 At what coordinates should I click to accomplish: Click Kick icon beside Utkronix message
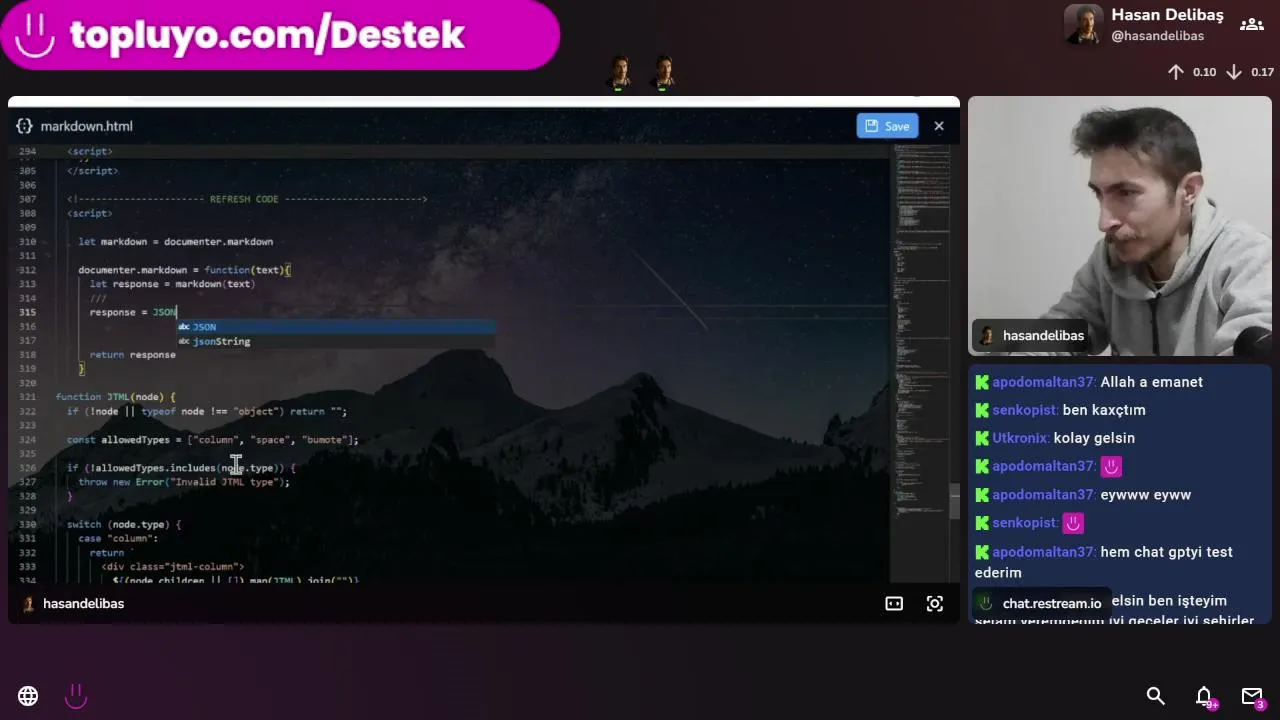coord(982,438)
